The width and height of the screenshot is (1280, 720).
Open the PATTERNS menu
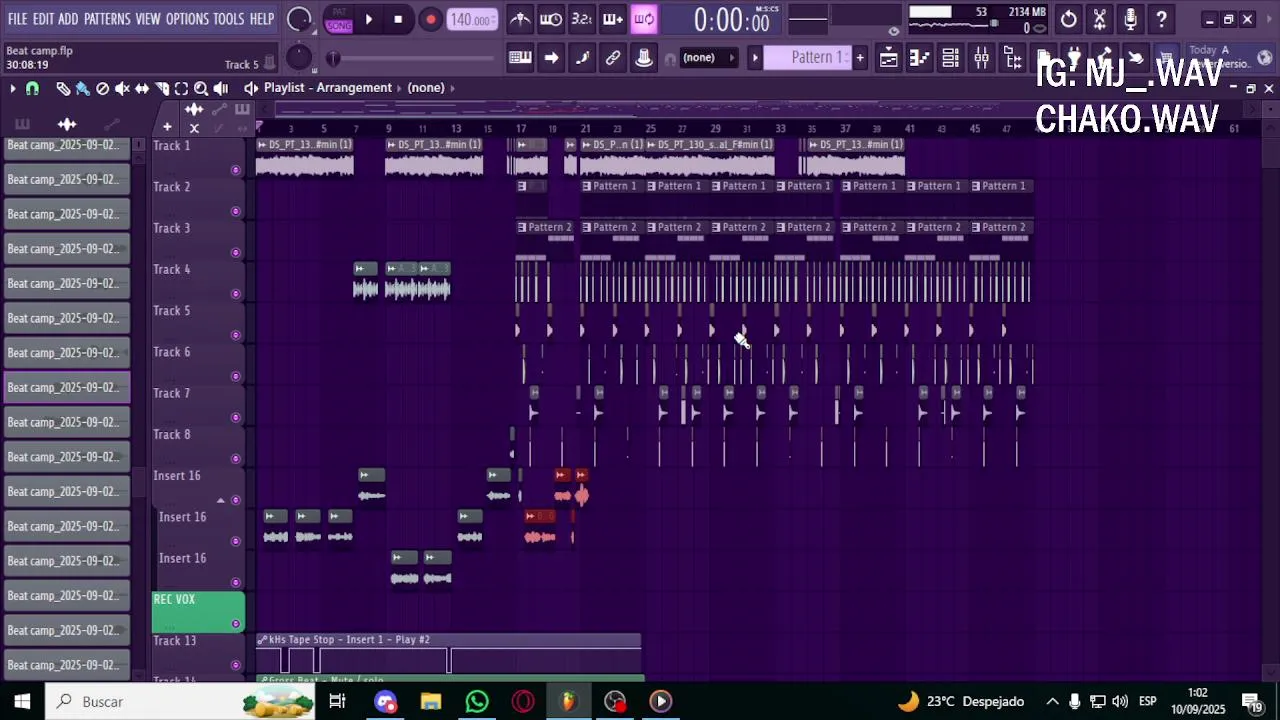[107, 19]
